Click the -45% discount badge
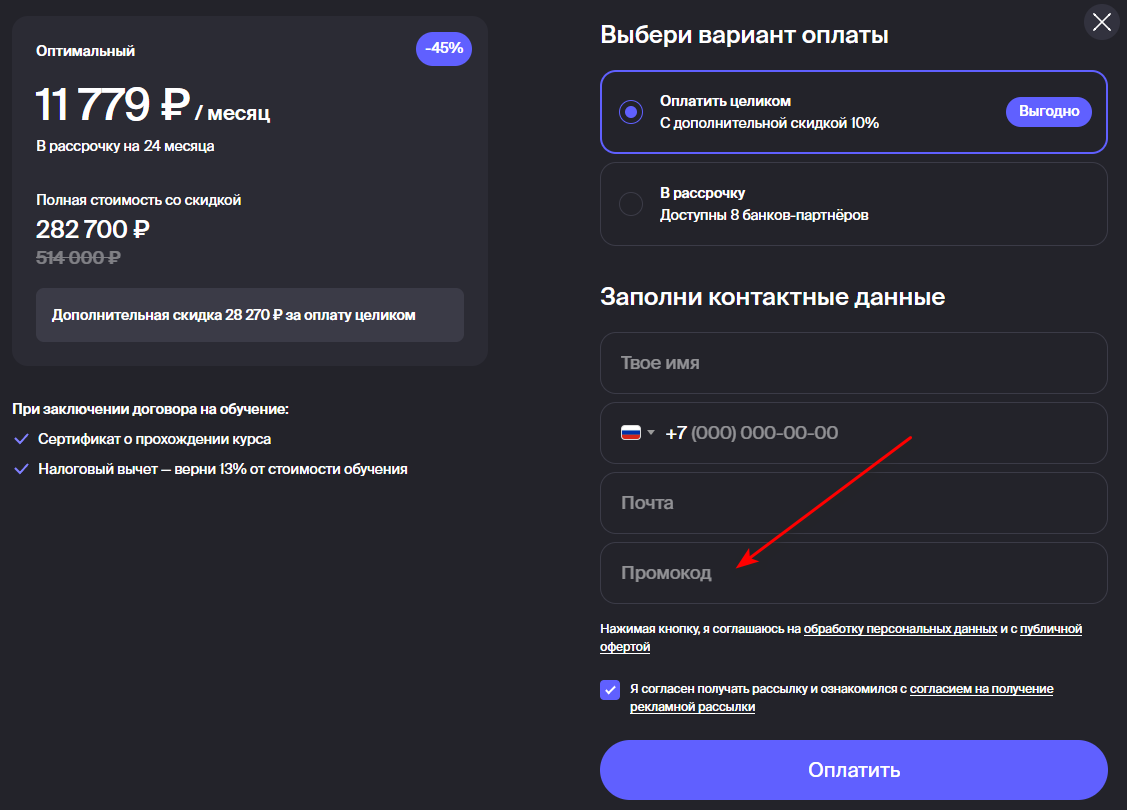The image size is (1127, 810). (x=444, y=49)
